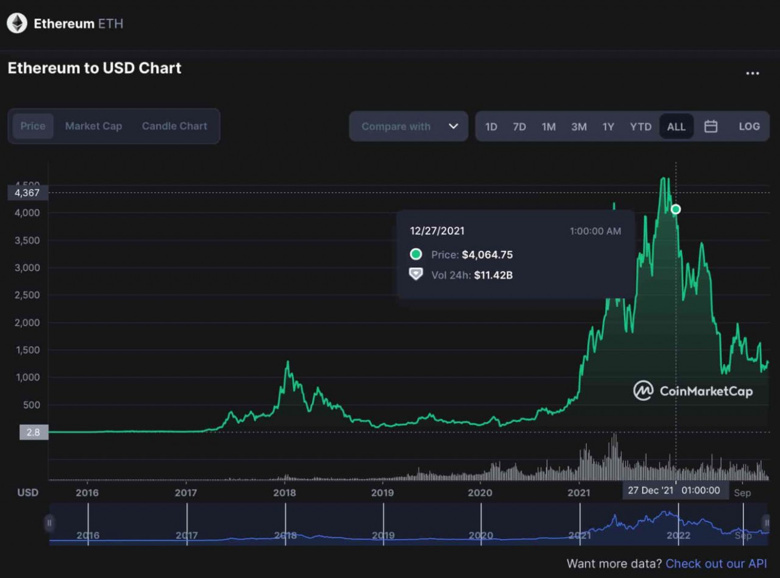Click the 2,000 price axis label
This screenshot has width=780, height=578.
(27, 323)
